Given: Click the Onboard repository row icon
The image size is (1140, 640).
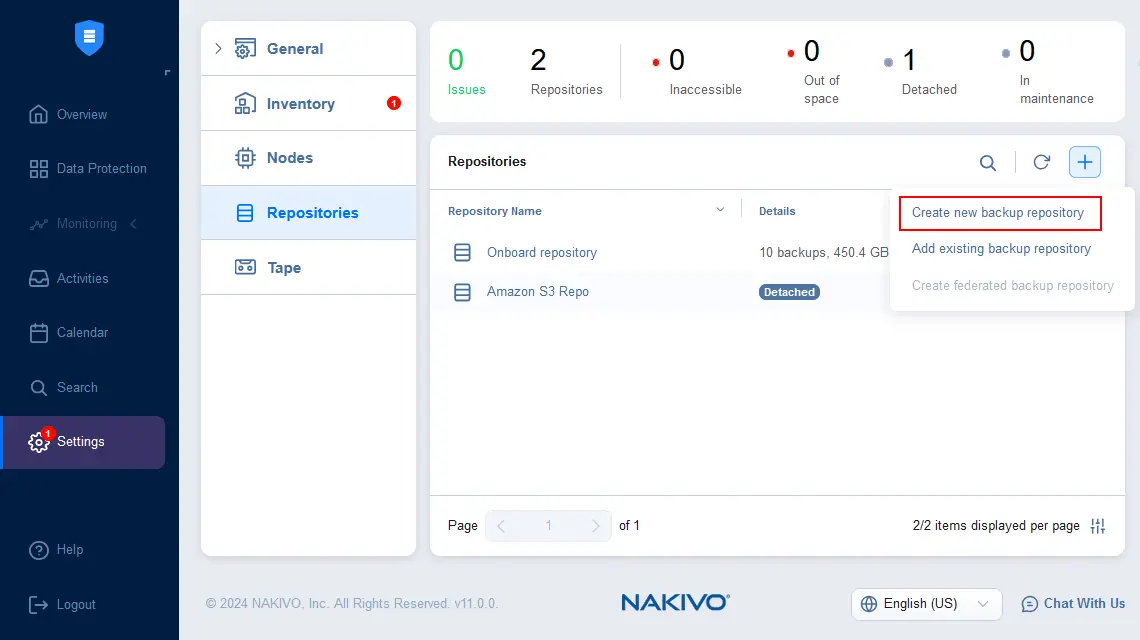Looking at the screenshot, I should 462,252.
